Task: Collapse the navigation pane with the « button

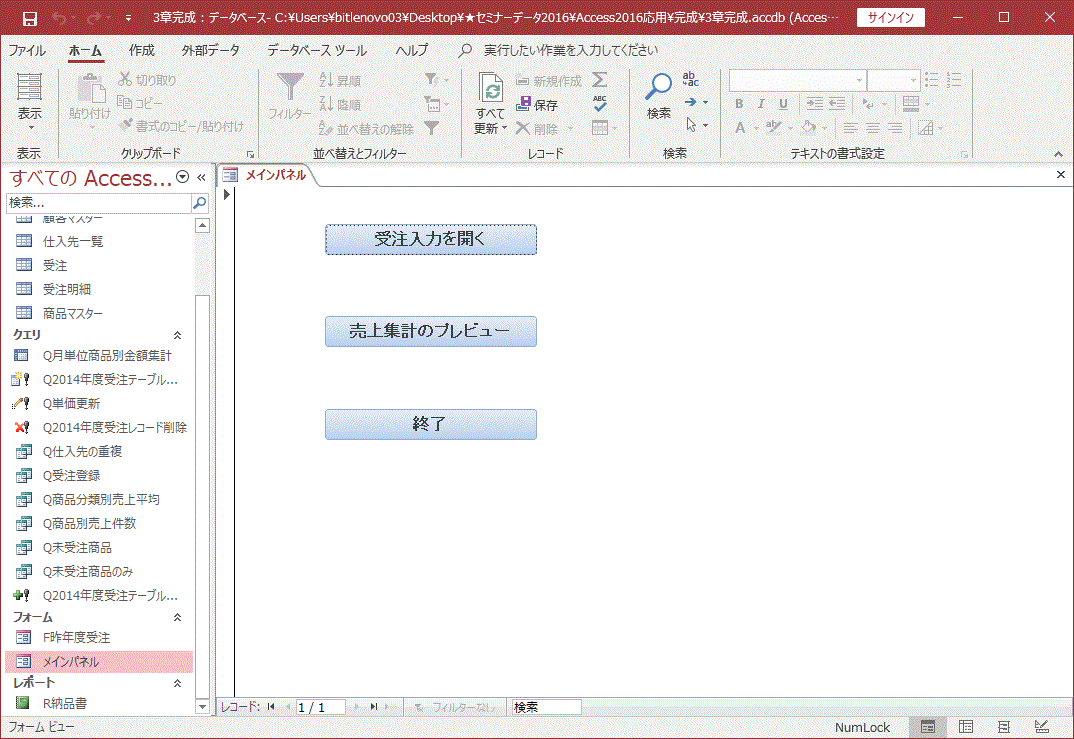Action: (201, 177)
